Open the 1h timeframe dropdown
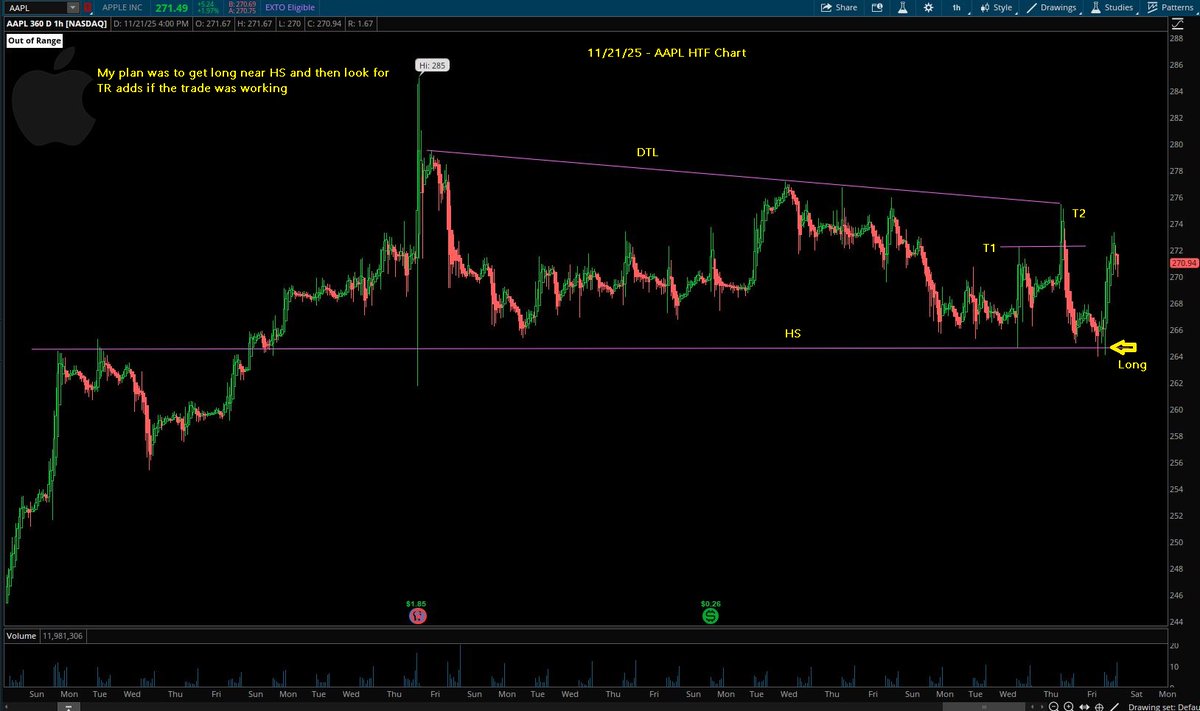The height and width of the screenshot is (711, 1200). point(957,7)
